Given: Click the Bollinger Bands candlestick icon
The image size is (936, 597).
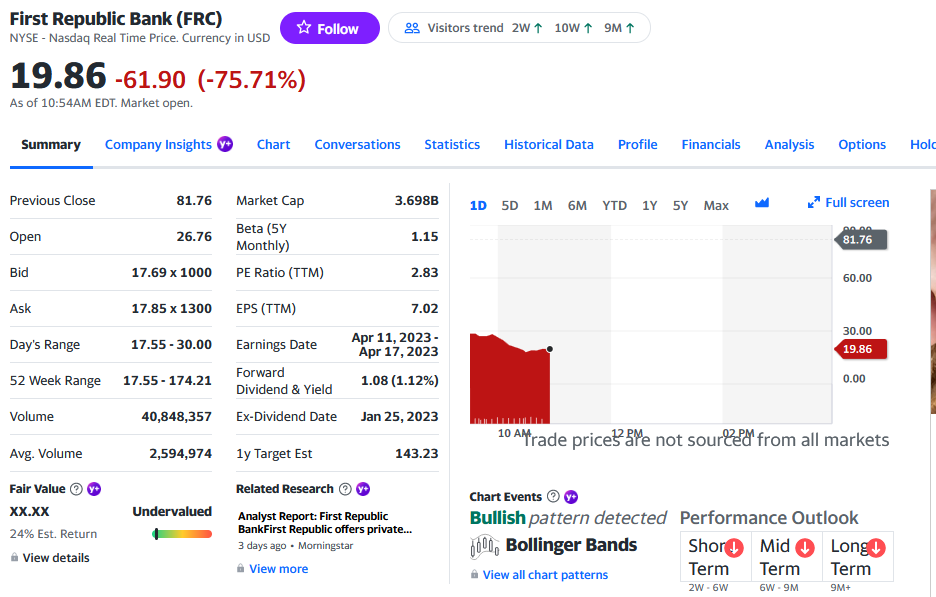Looking at the screenshot, I should pyautogui.click(x=484, y=546).
